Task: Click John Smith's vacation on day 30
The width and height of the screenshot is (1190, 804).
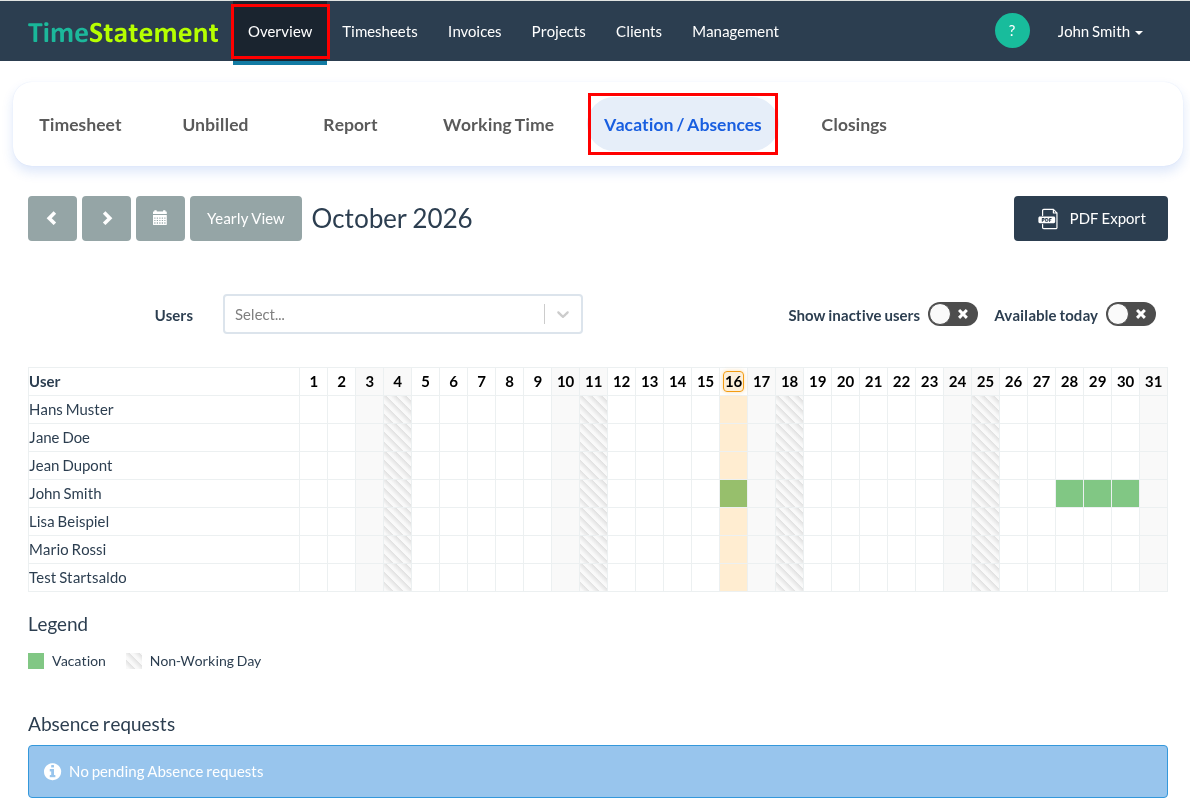Action: tap(1125, 493)
